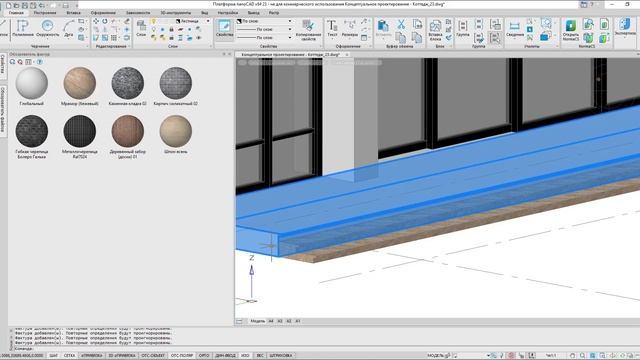
Task: Toggle ВЕС lineweight display in status bar
Action: (260, 356)
